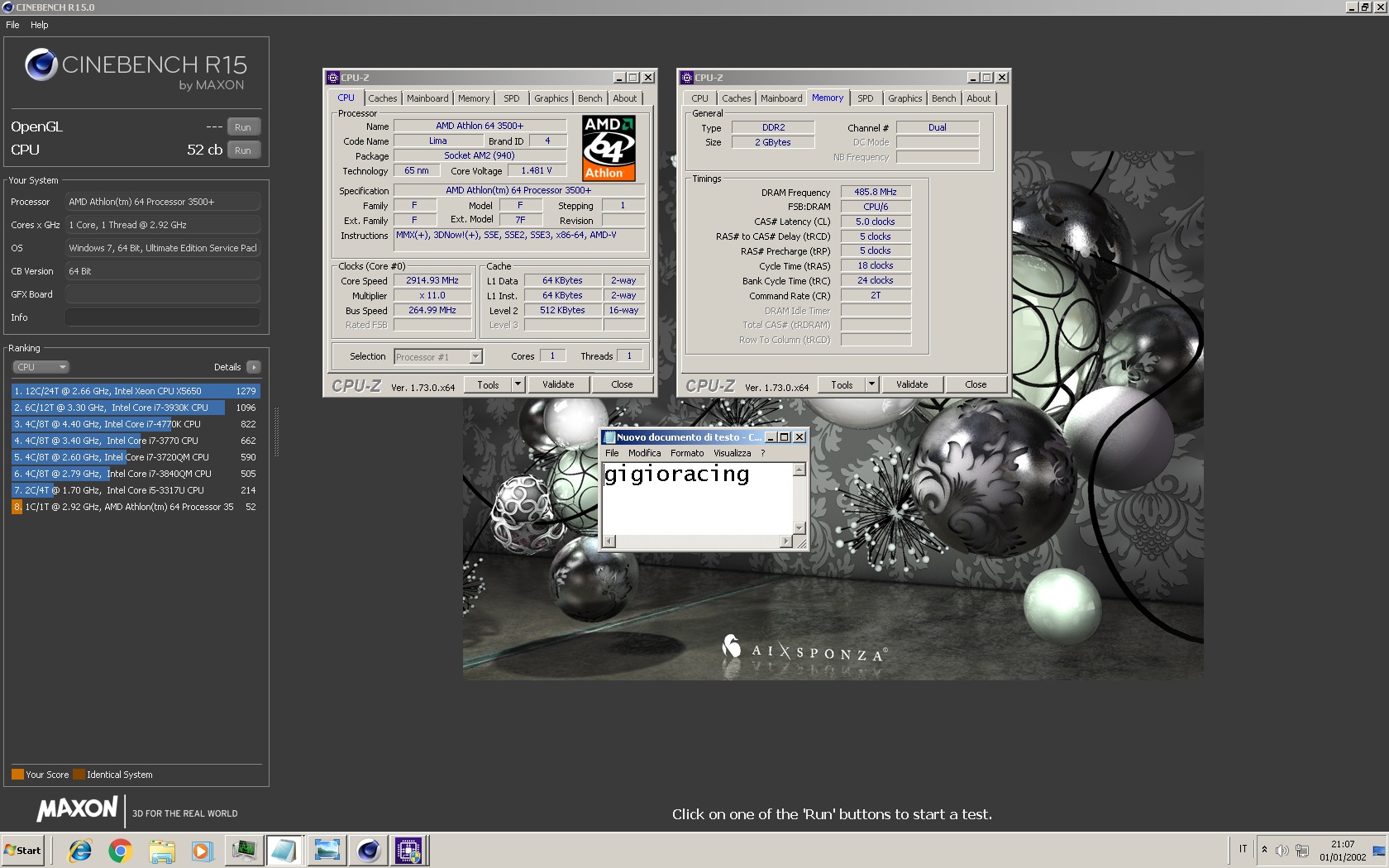Screen dimensions: 1389x868
Task: Click Close button in right CPU-Z window
Action: 976,385
